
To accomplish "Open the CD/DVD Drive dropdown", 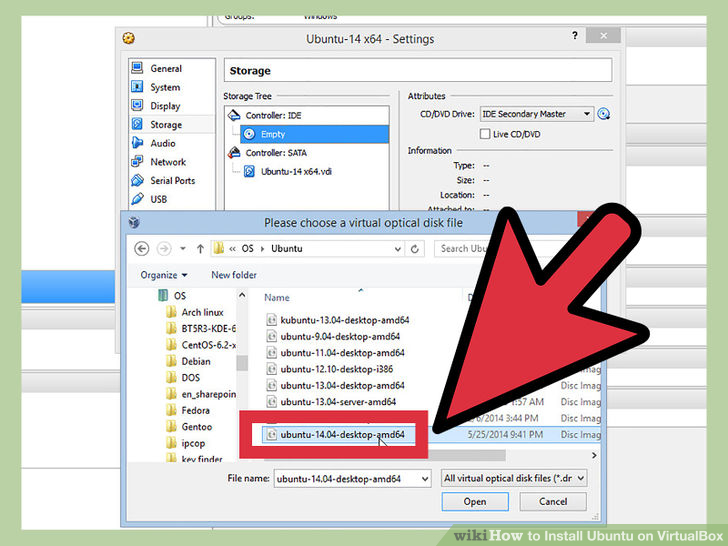I will [537, 114].
